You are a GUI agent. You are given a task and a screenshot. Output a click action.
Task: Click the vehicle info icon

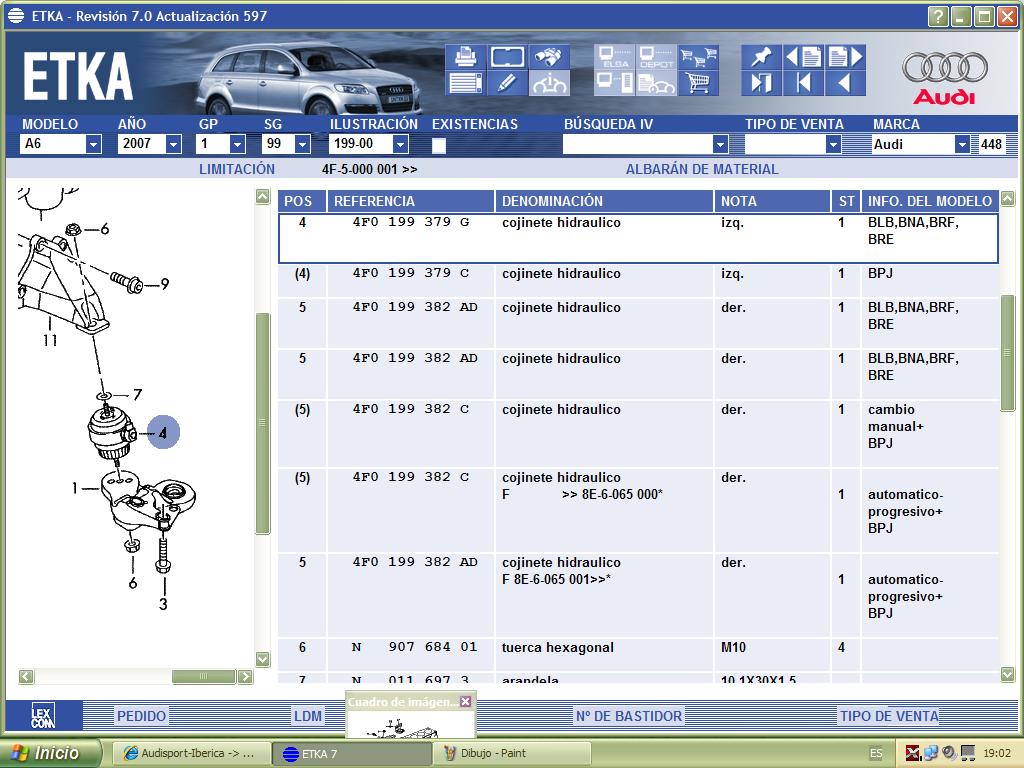pos(548,83)
